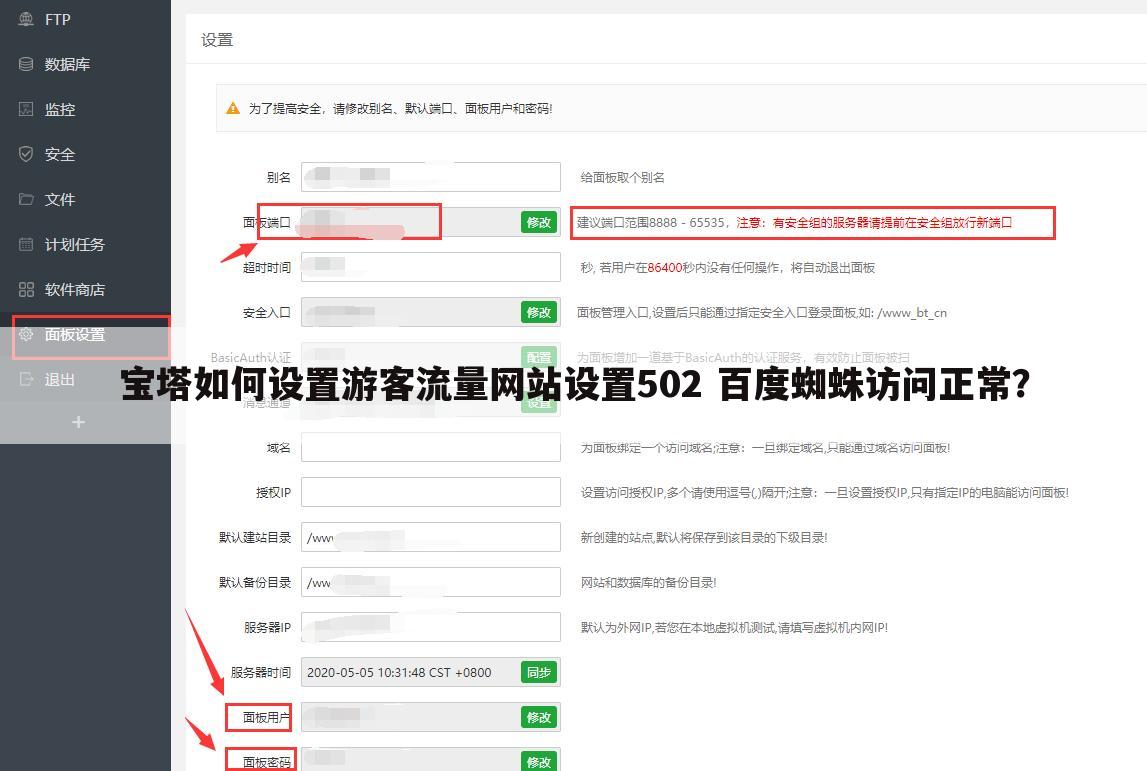Click the panel settings gear icon
Viewport: 1147px width, 771px height.
pyautogui.click(x=26, y=334)
